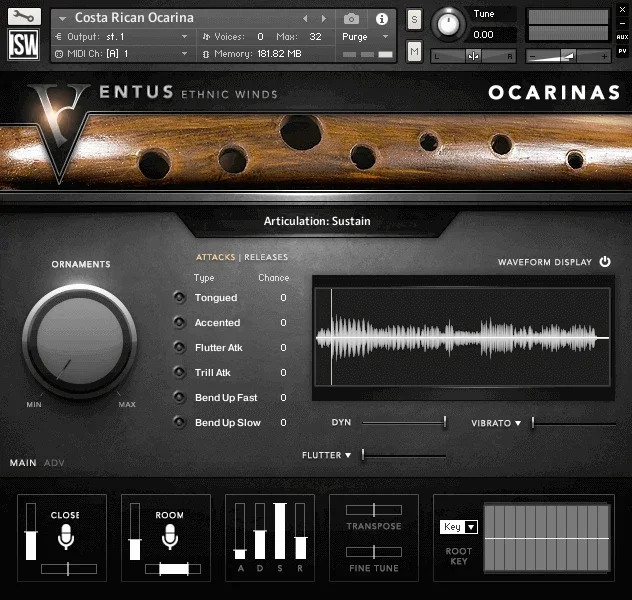Viewport: 632px width, 600px height.
Task: Click Bend Up Slow chance value
Action: [x=283, y=422]
